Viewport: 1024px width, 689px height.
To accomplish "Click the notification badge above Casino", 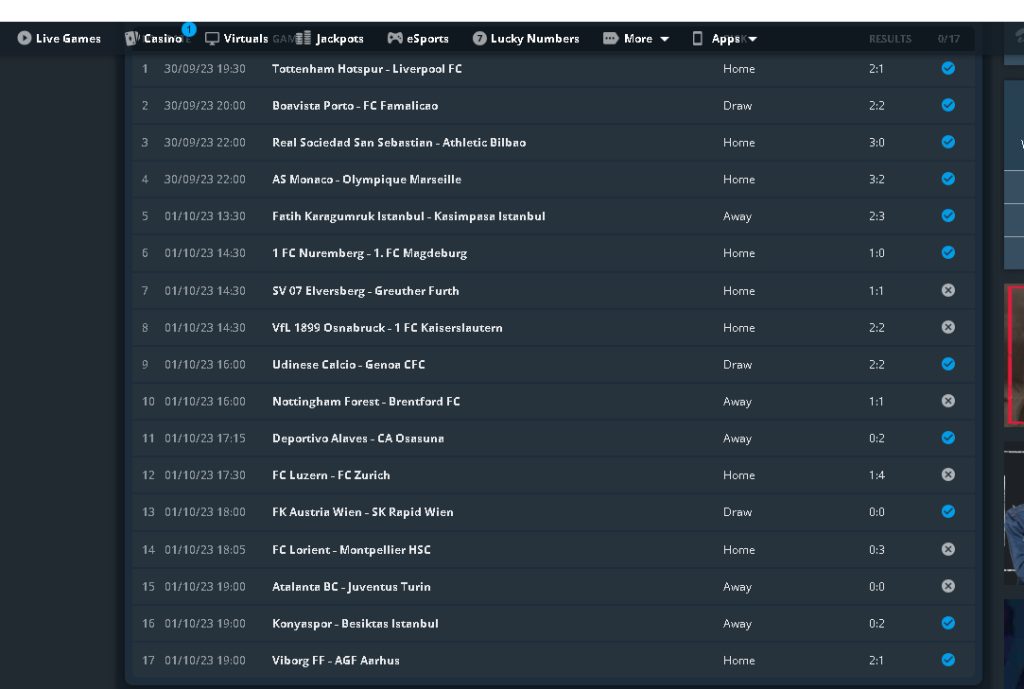I will pos(189,31).
